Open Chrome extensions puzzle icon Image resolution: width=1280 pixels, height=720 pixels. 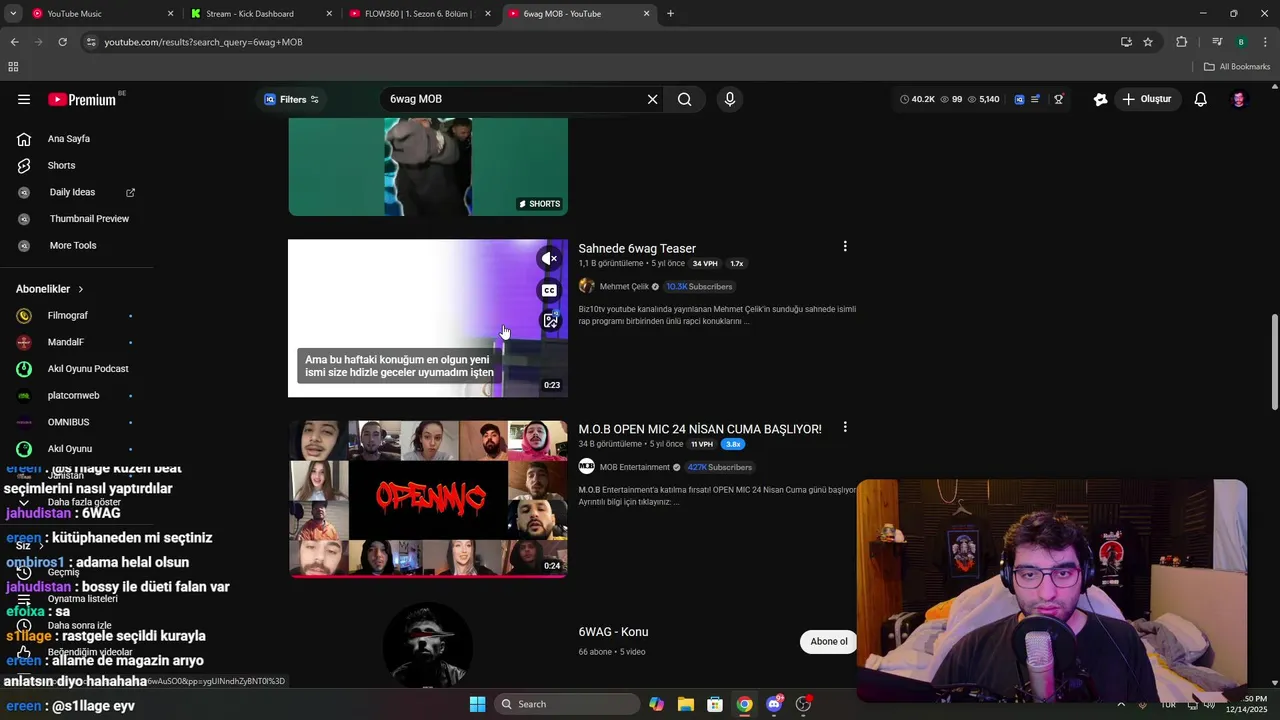(x=1182, y=42)
